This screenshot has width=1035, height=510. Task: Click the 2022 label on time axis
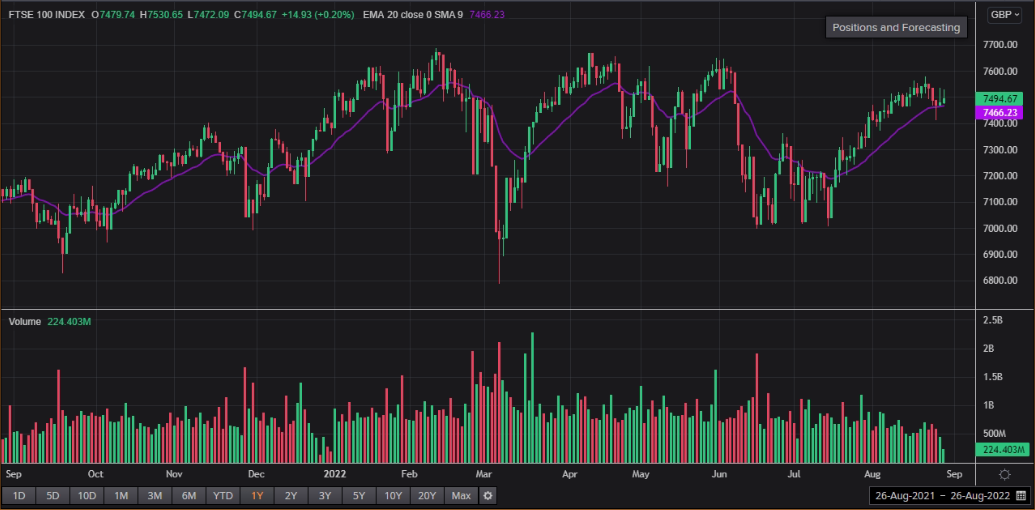tap(335, 474)
